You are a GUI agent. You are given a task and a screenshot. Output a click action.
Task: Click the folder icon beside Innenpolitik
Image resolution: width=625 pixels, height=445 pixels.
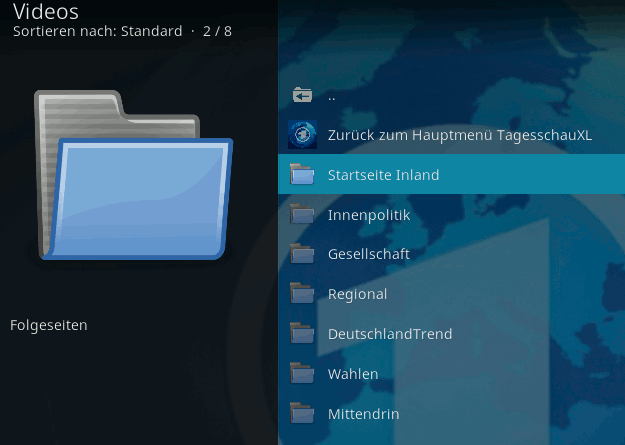[x=302, y=214]
